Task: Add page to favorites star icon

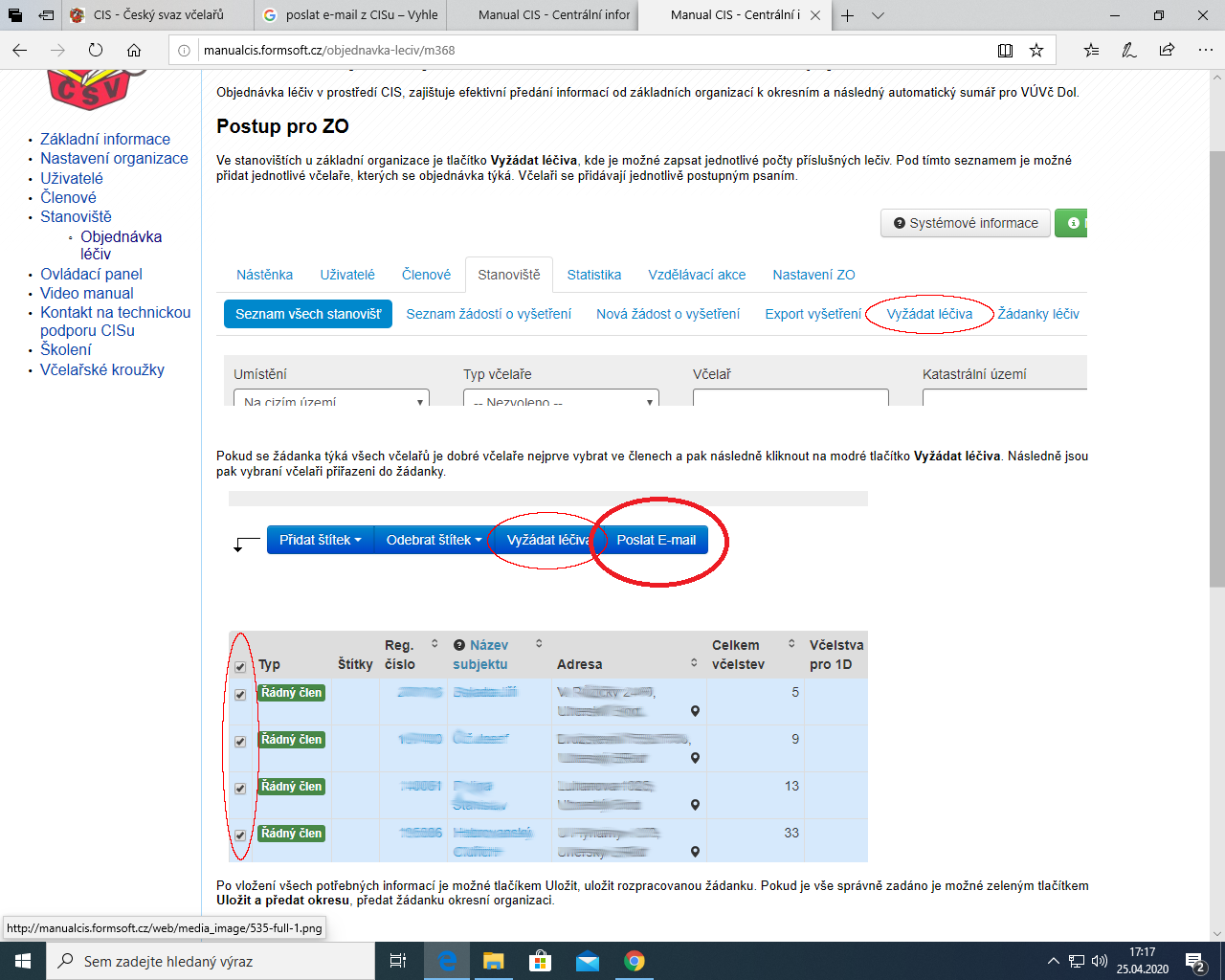Action: coord(1036,51)
